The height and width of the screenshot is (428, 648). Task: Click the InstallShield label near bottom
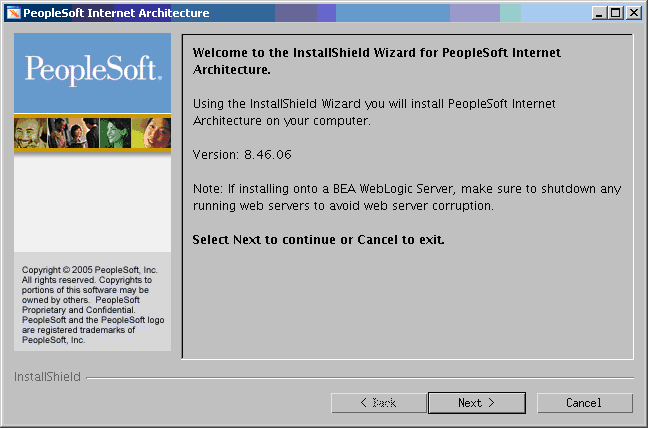[x=47, y=378]
